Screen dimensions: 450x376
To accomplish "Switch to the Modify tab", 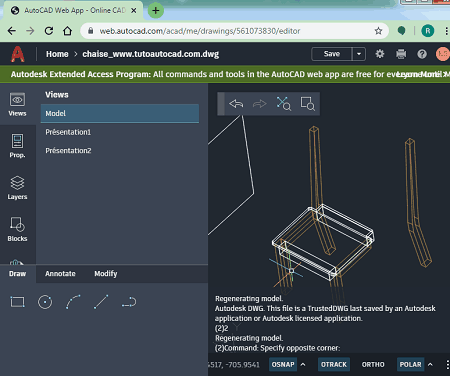I will (106, 274).
